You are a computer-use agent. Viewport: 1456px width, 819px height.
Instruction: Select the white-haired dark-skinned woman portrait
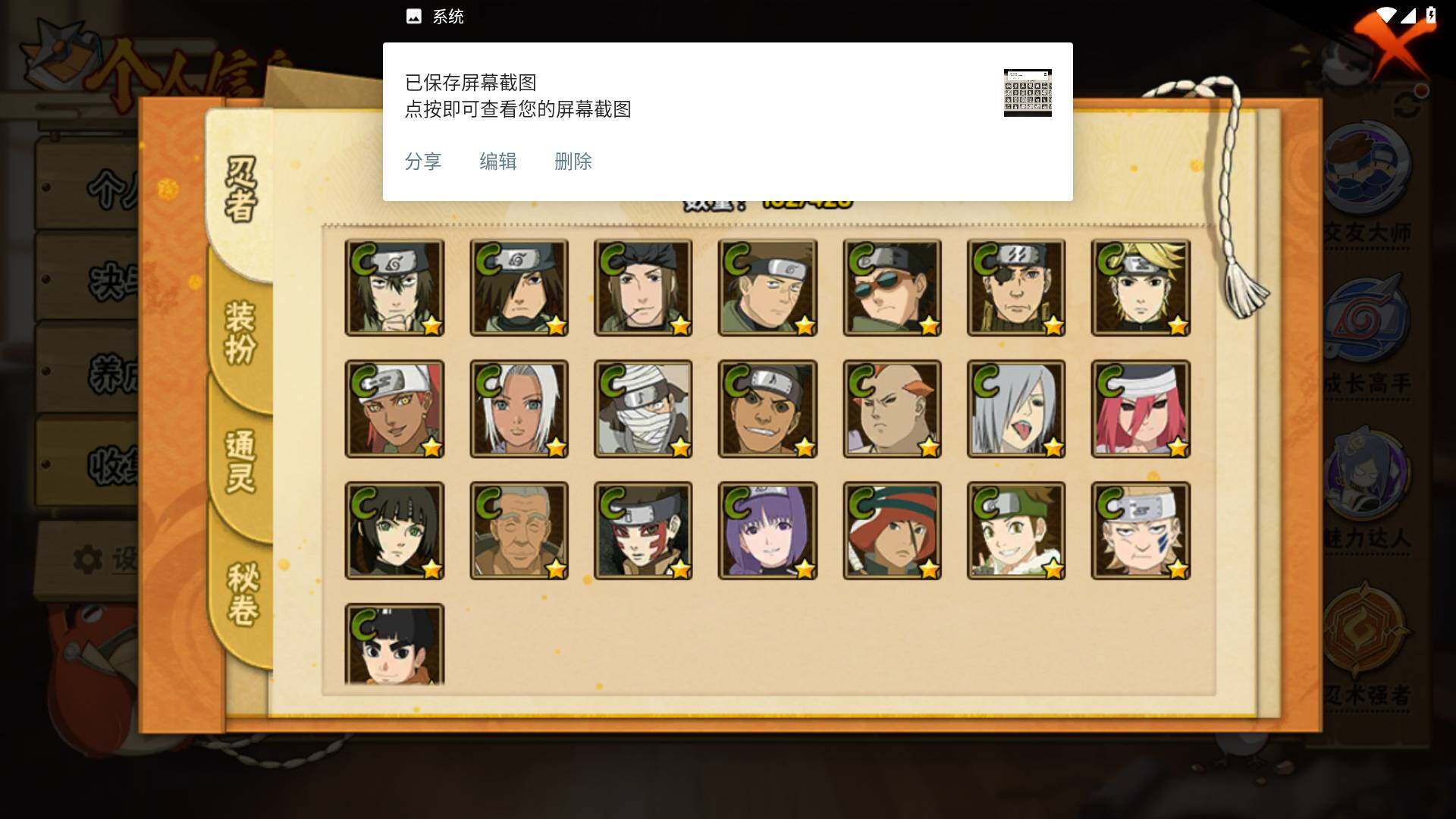[519, 409]
